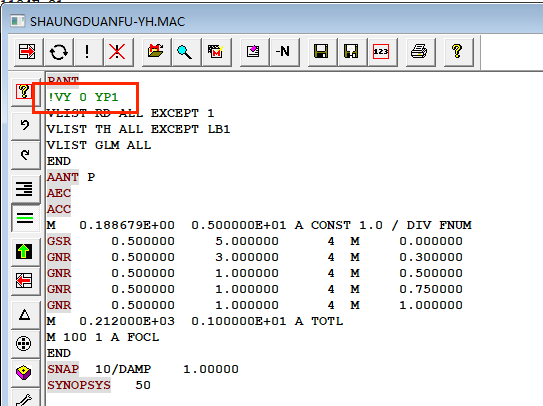This screenshot has height=406, width=543.
Task: Click the red crossed-out X toolbar icon
Action: (x=117, y=52)
